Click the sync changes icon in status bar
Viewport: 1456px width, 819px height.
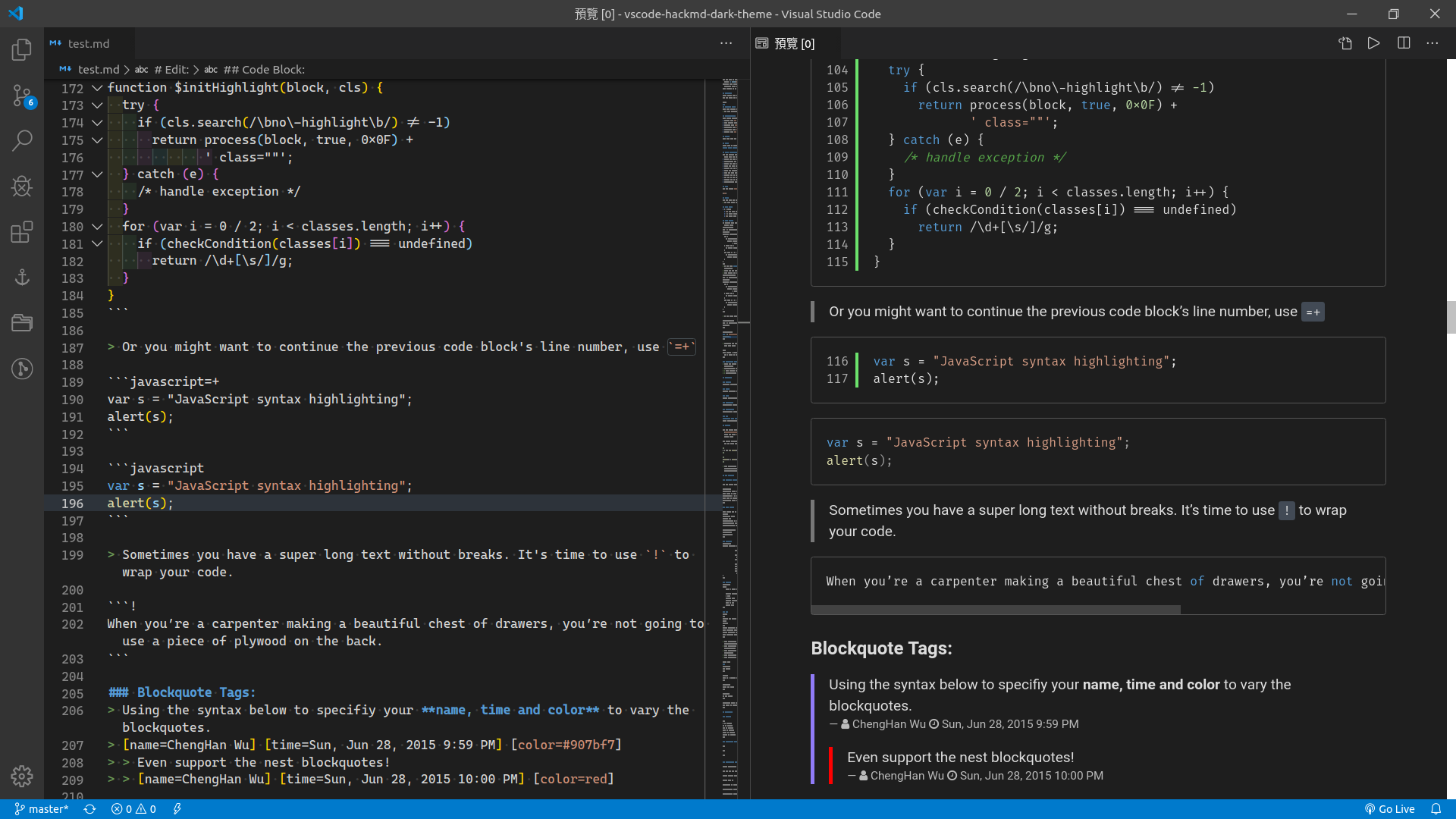[89, 809]
